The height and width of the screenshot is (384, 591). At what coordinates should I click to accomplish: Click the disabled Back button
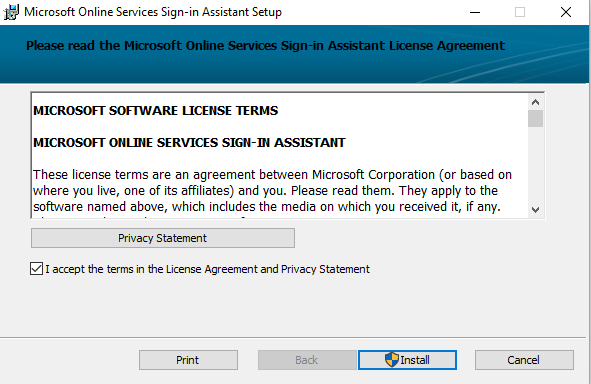(x=307, y=360)
